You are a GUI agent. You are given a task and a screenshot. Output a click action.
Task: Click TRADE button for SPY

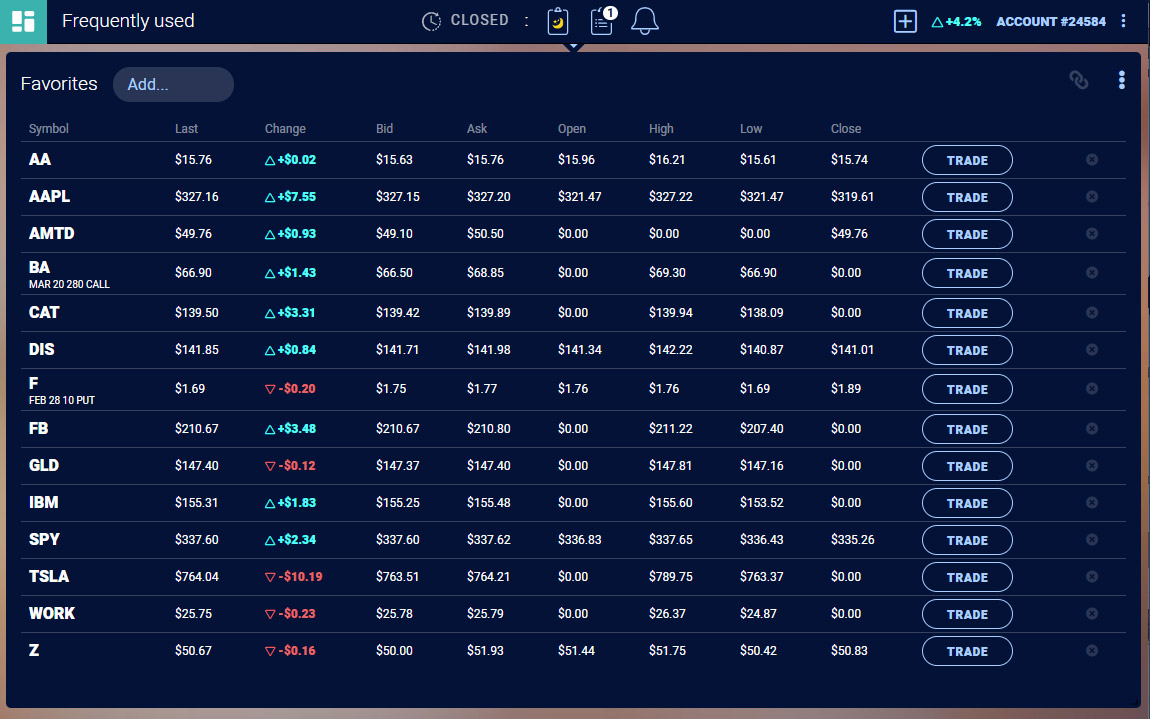click(x=967, y=540)
